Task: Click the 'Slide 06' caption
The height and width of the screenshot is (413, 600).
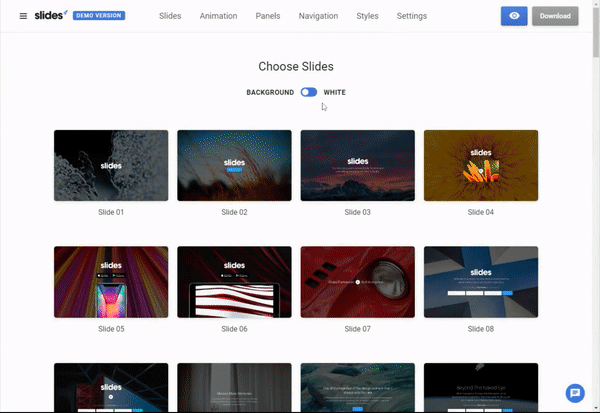Action: [234, 329]
